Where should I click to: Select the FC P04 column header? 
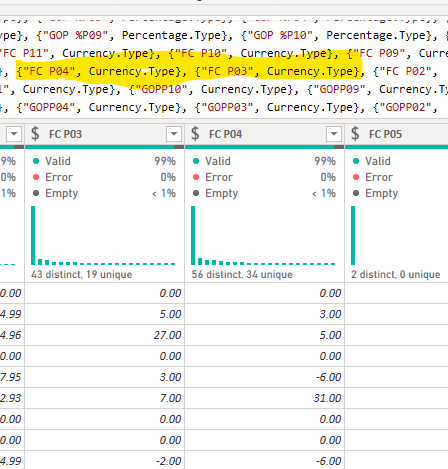click(264, 134)
